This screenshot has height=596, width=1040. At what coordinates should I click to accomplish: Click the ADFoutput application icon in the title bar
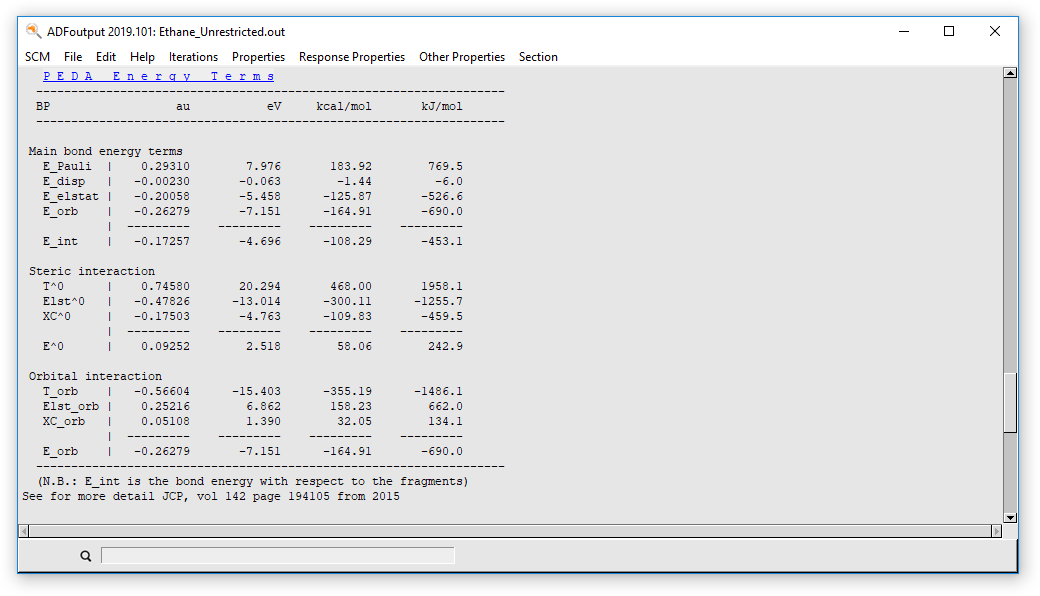point(31,31)
